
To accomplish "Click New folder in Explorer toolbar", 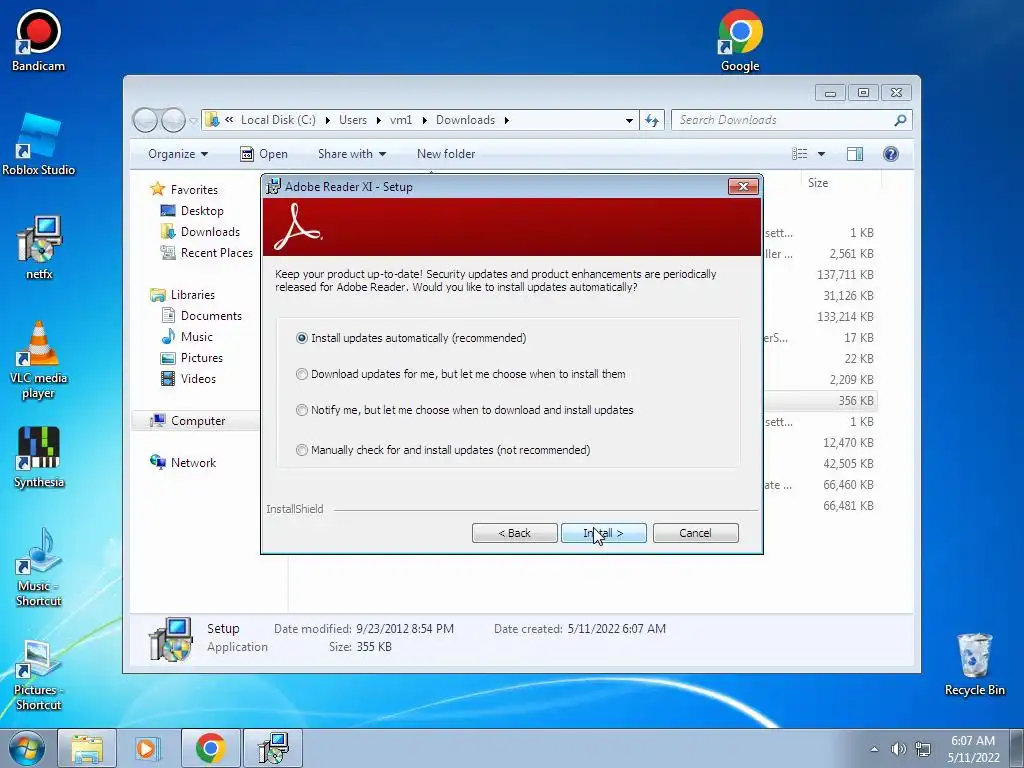I will (x=446, y=154).
